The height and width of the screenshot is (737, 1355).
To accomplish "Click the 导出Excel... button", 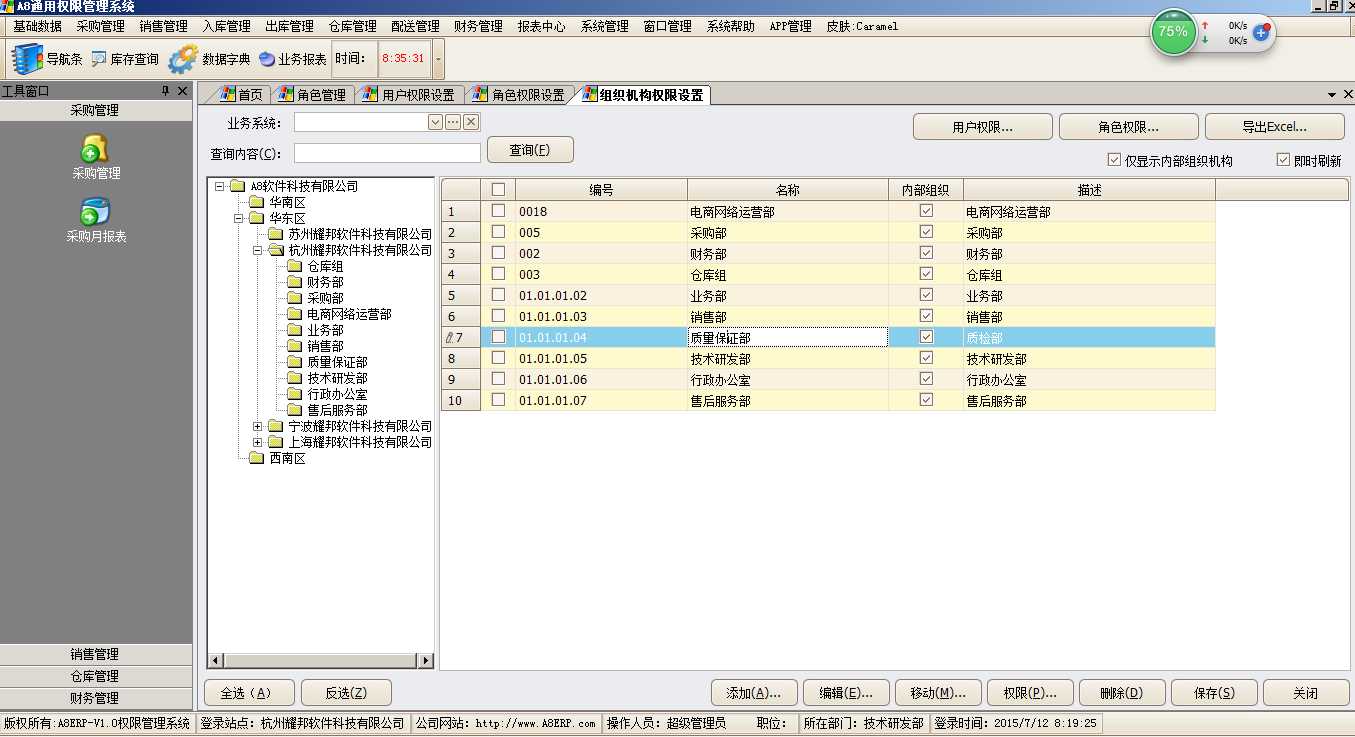I will (1274, 127).
